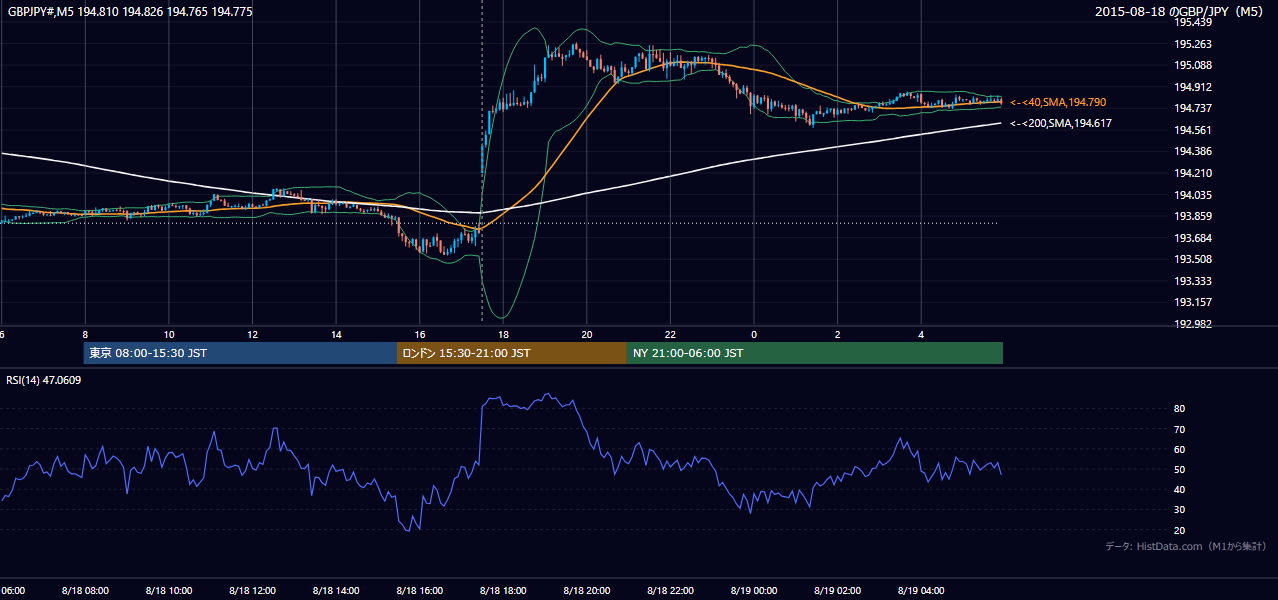The image size is (1278, 600).
Task: Click the 194.912 price axis label
Action: coord(1192,87)
